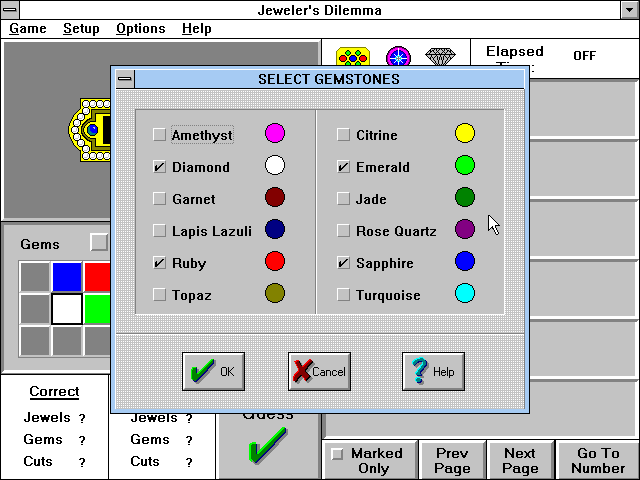Click the cyan Turquoise color circle
The image size is (640, 480).
tap(465, 293)
